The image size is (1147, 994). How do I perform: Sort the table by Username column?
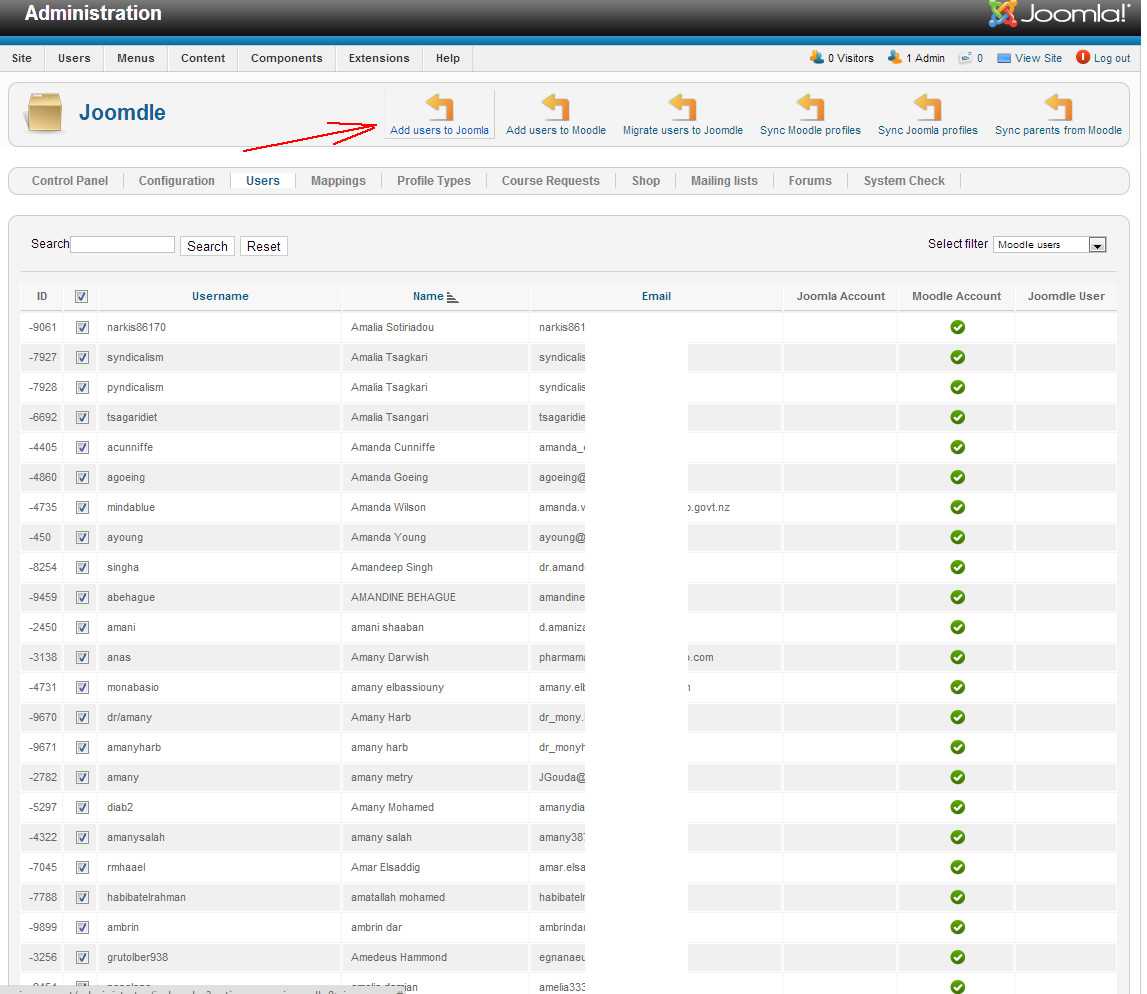click(220, 296)
